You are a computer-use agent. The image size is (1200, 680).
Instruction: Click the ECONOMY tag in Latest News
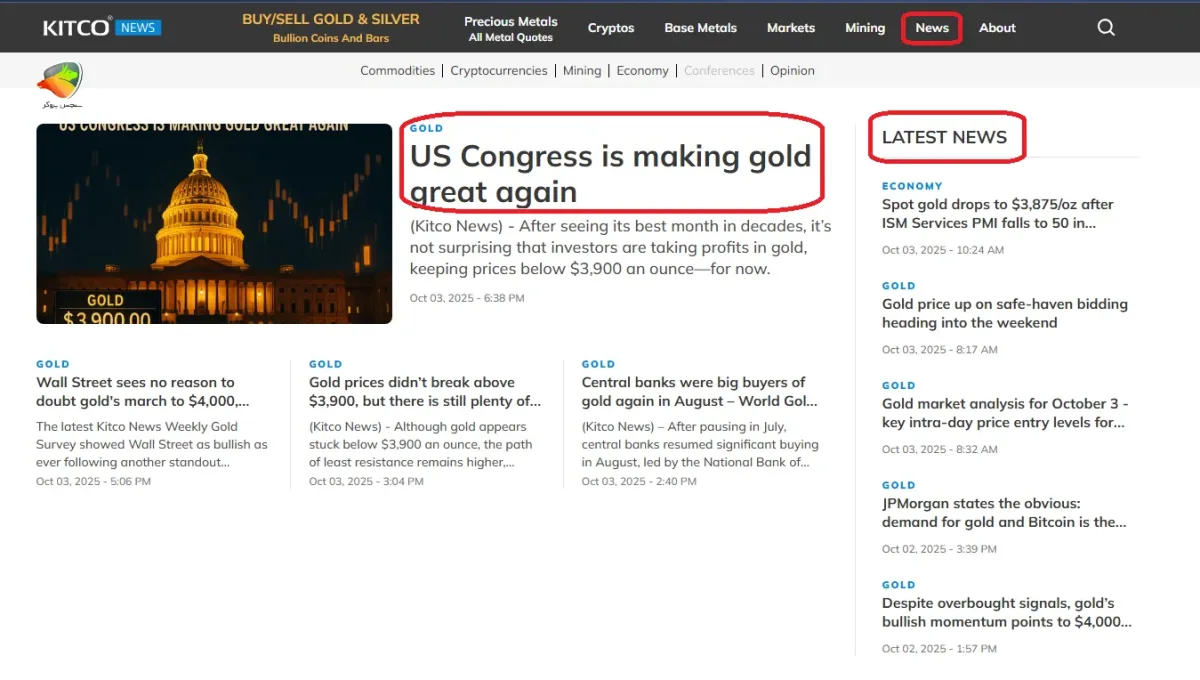coord(912,186)
